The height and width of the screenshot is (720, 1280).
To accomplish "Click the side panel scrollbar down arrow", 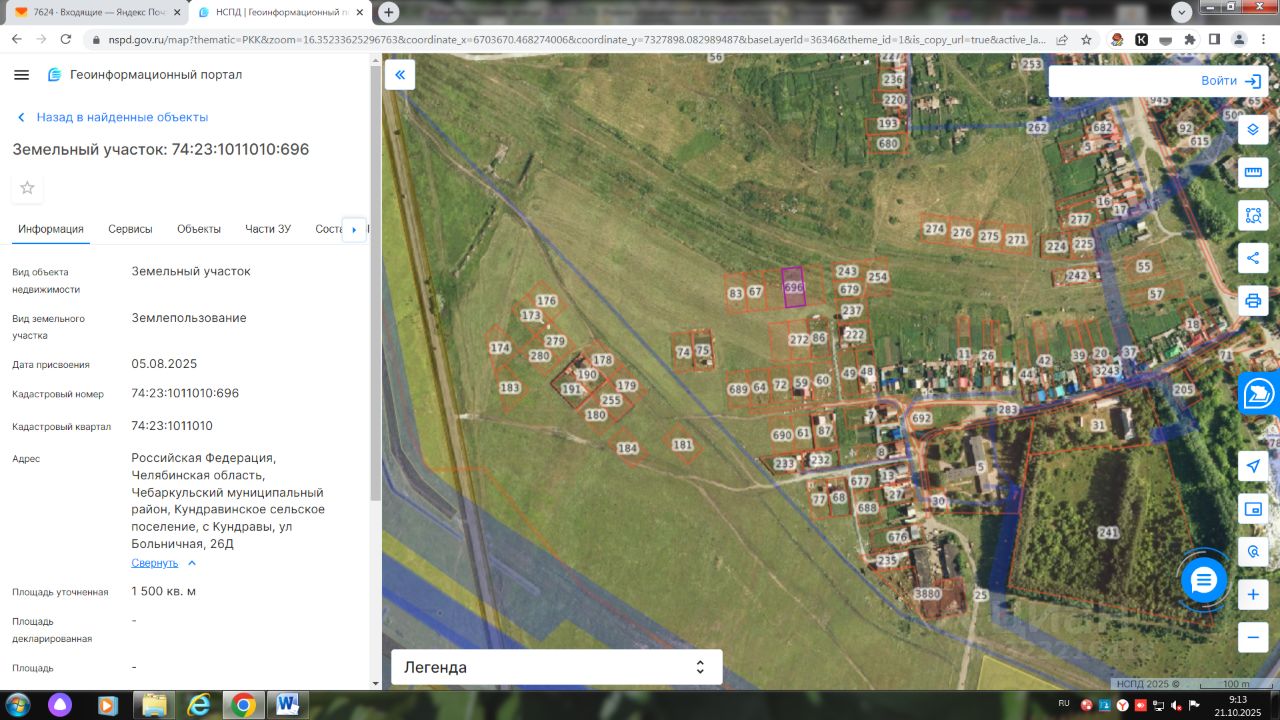I will tap(376, 683).
